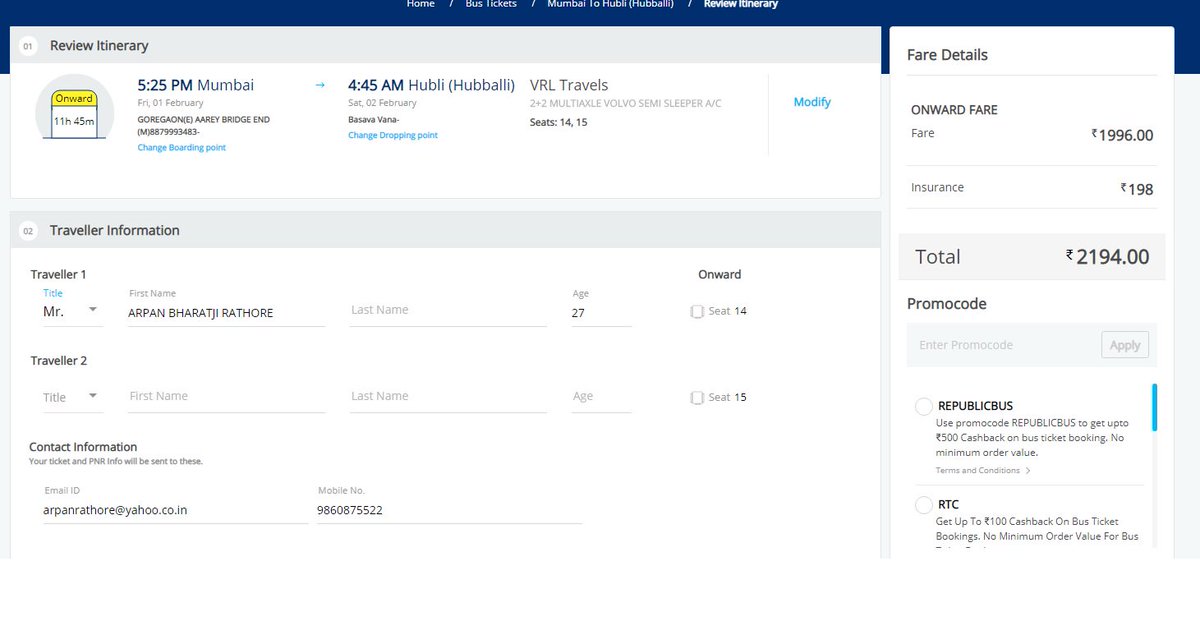Click the Total ₹2194.00 amount
1200x621 pixels.
click(x=1108, y=257)
